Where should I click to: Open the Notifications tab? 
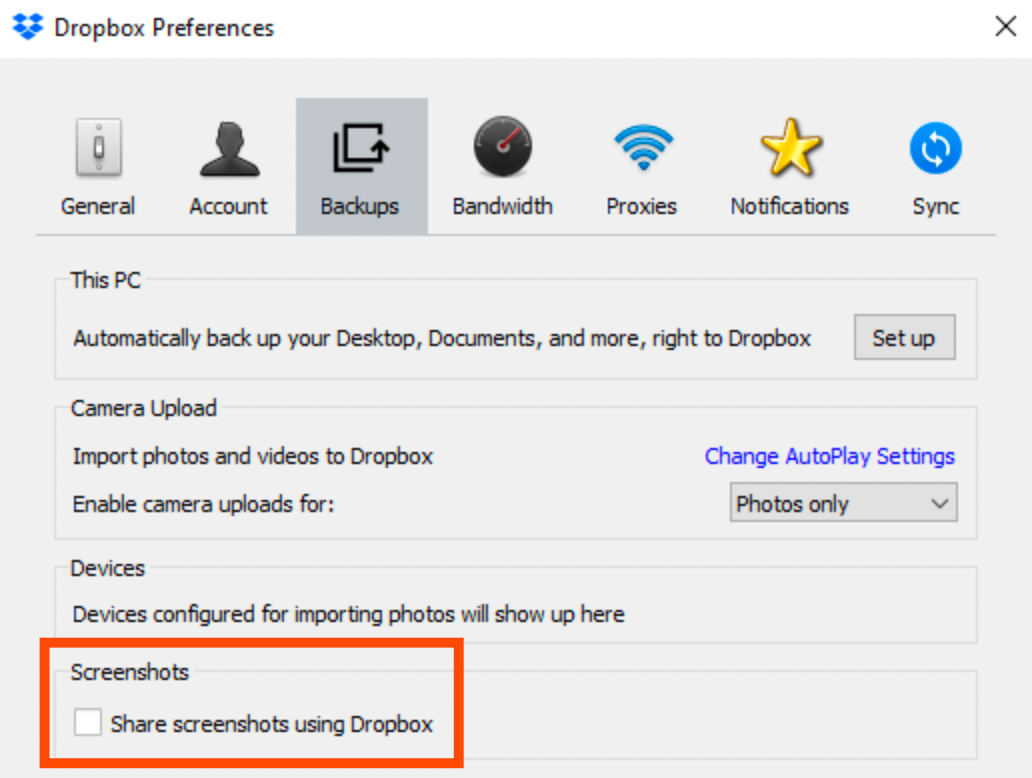point(789,167)
